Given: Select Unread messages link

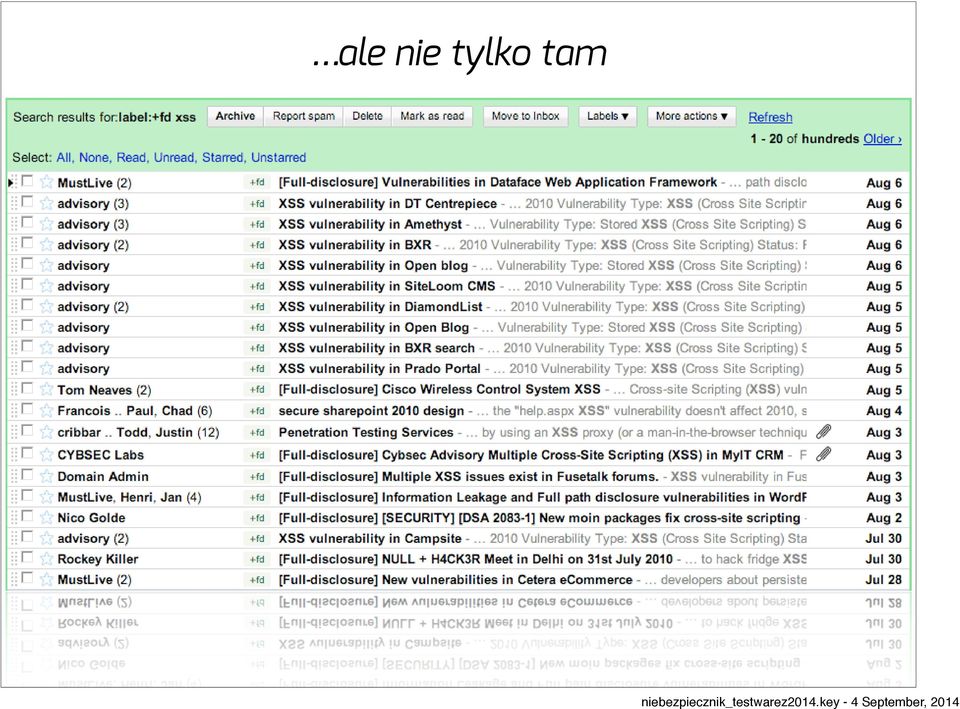Looking at the screenshot, I should point(174,157).
